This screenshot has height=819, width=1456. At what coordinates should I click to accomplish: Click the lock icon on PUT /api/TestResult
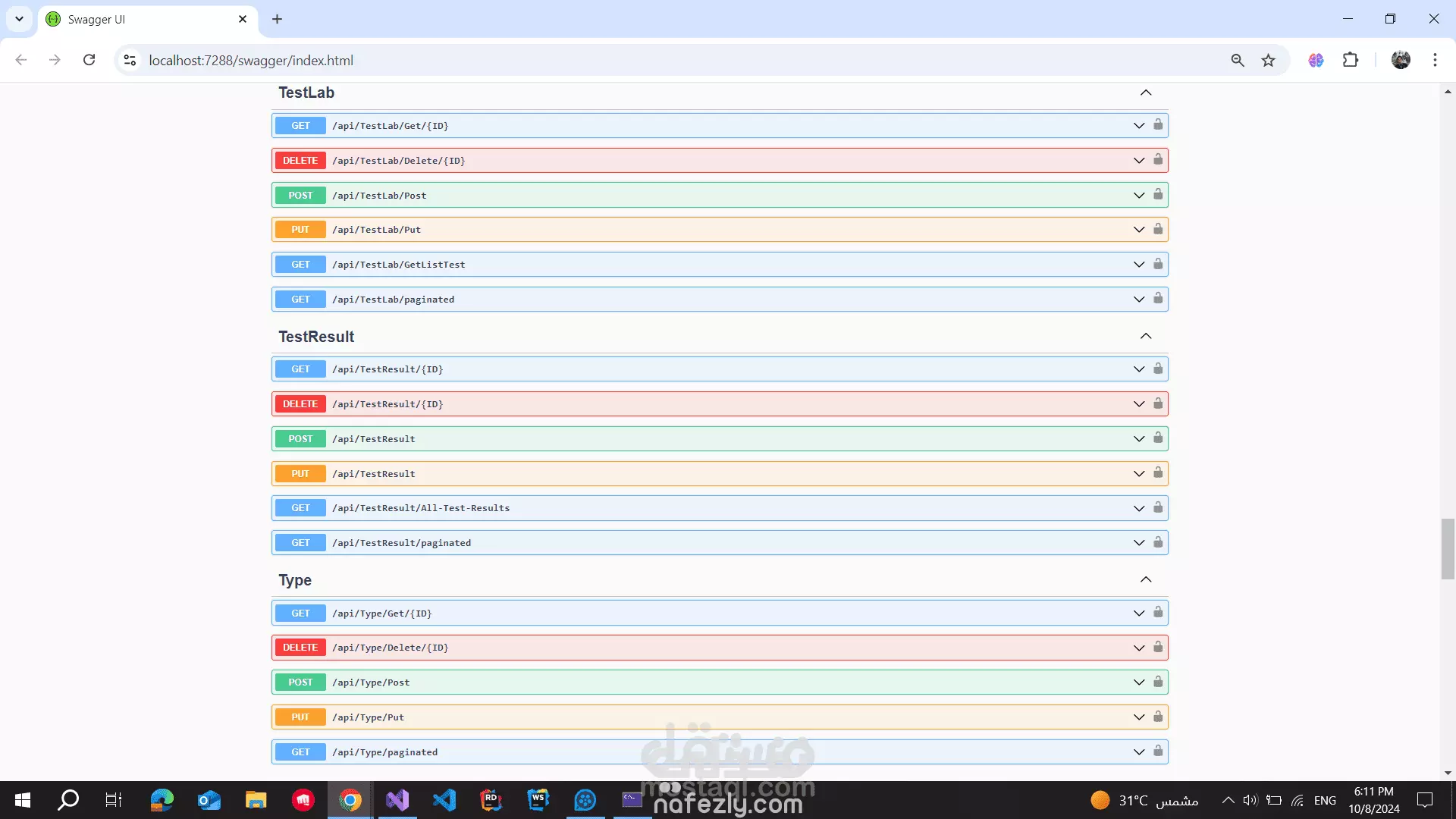[1158, 472]
